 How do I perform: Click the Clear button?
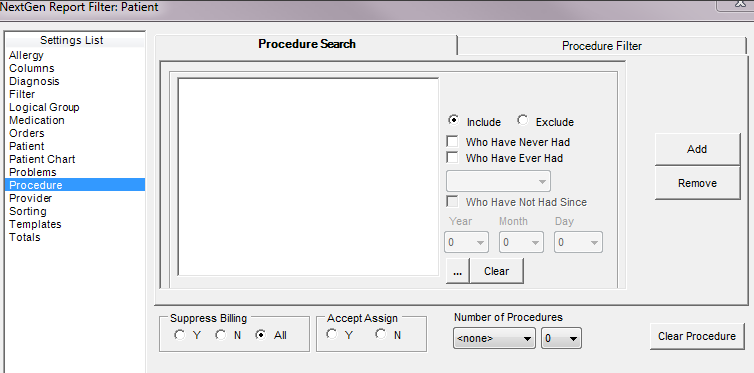(497, 271)
